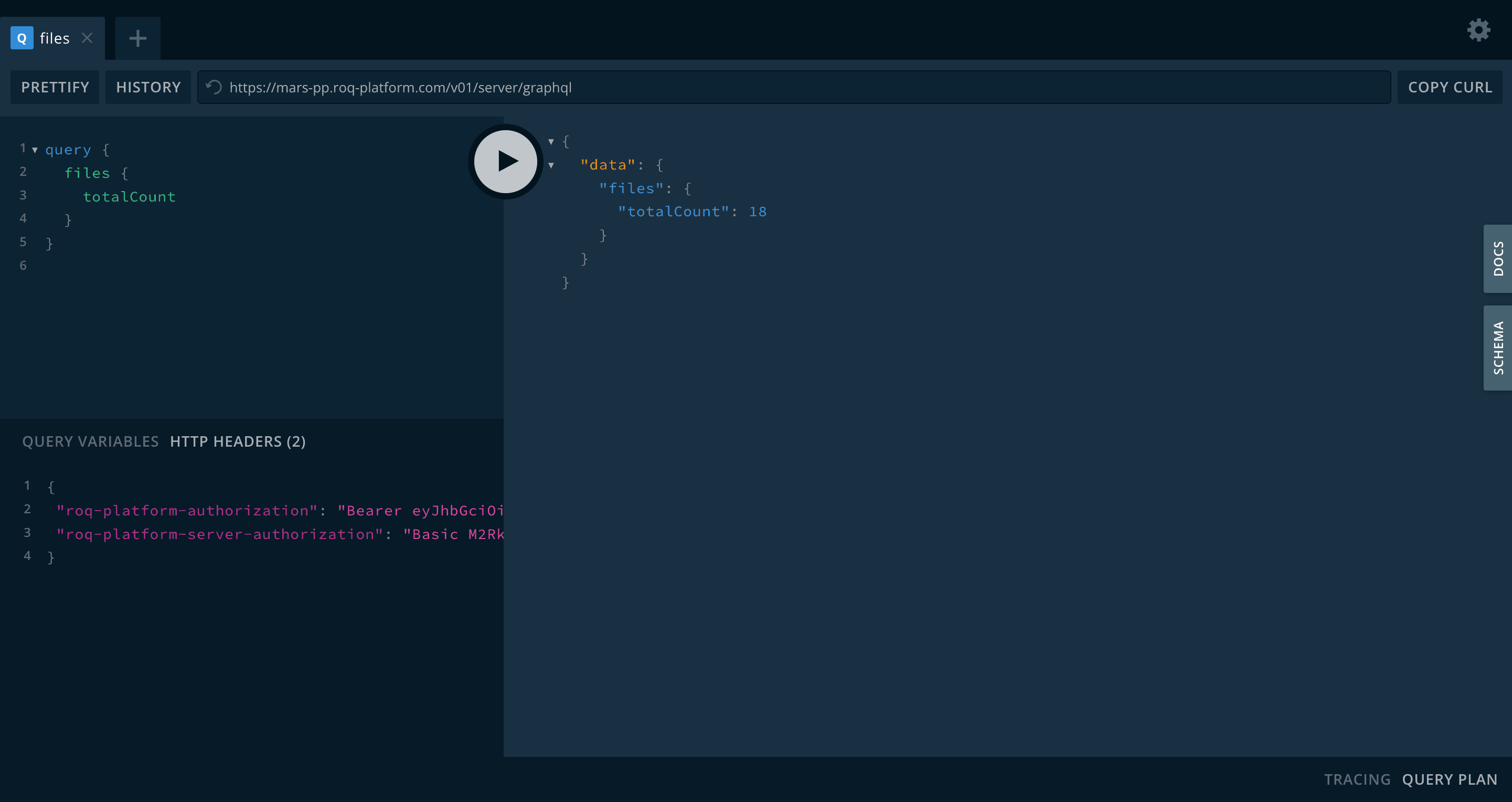
Task: Click the "files" key in the response
Action: point(631,188)
